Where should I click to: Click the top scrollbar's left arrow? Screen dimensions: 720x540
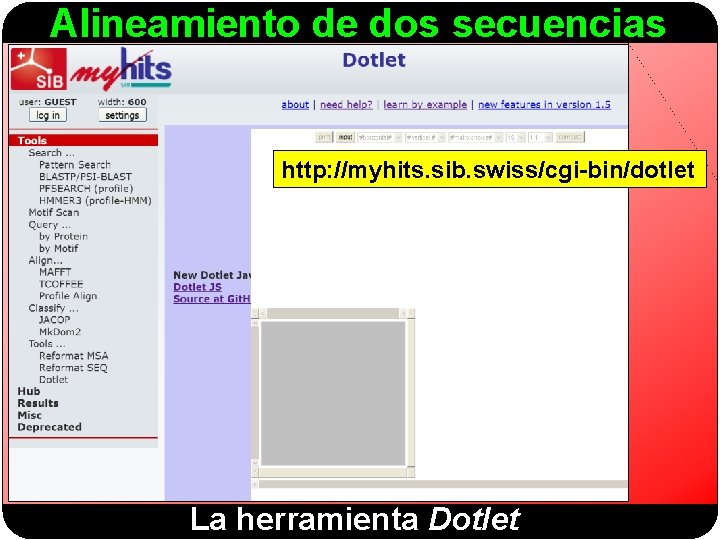pyautogui.click(x=263, y=314)
